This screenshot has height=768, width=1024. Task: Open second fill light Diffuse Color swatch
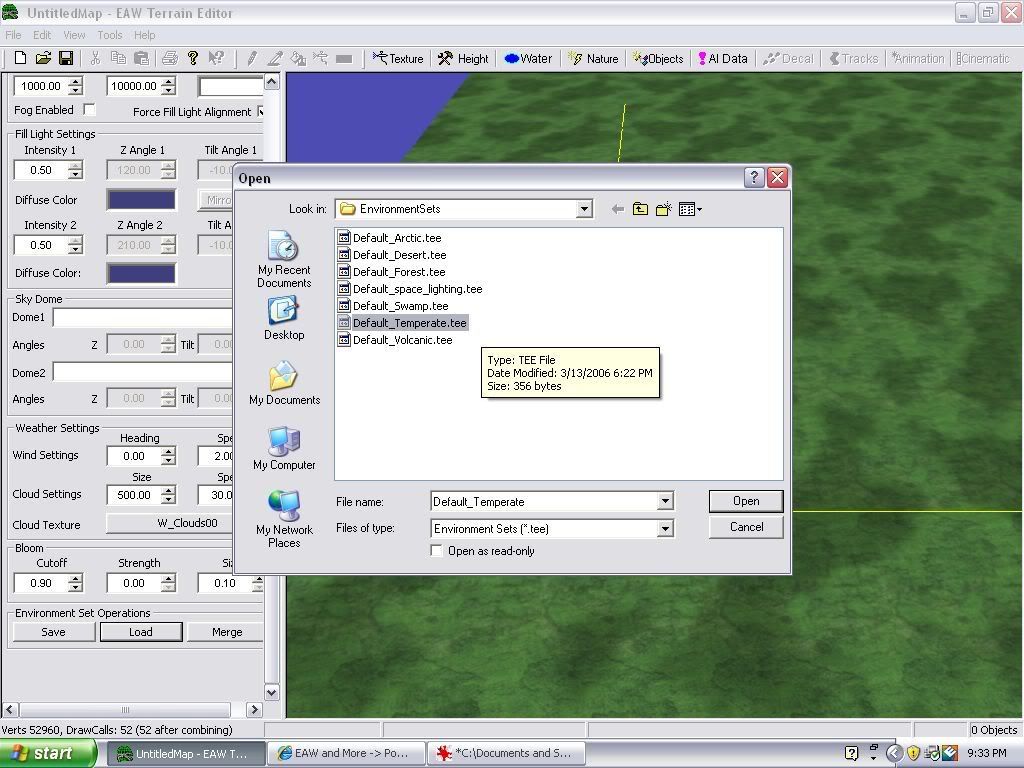point(141,273)
